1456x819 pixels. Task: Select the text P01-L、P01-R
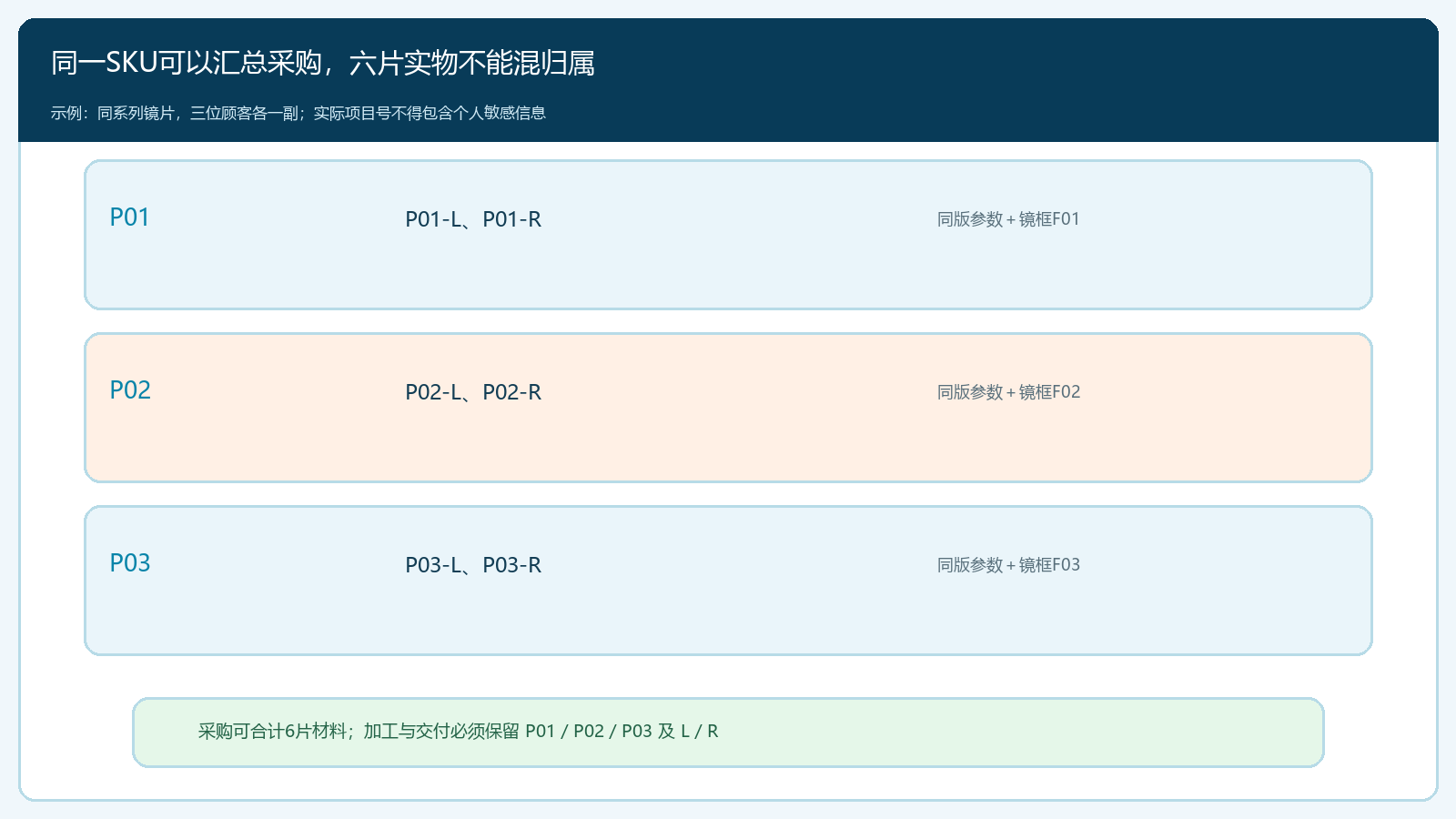point(473,219)
